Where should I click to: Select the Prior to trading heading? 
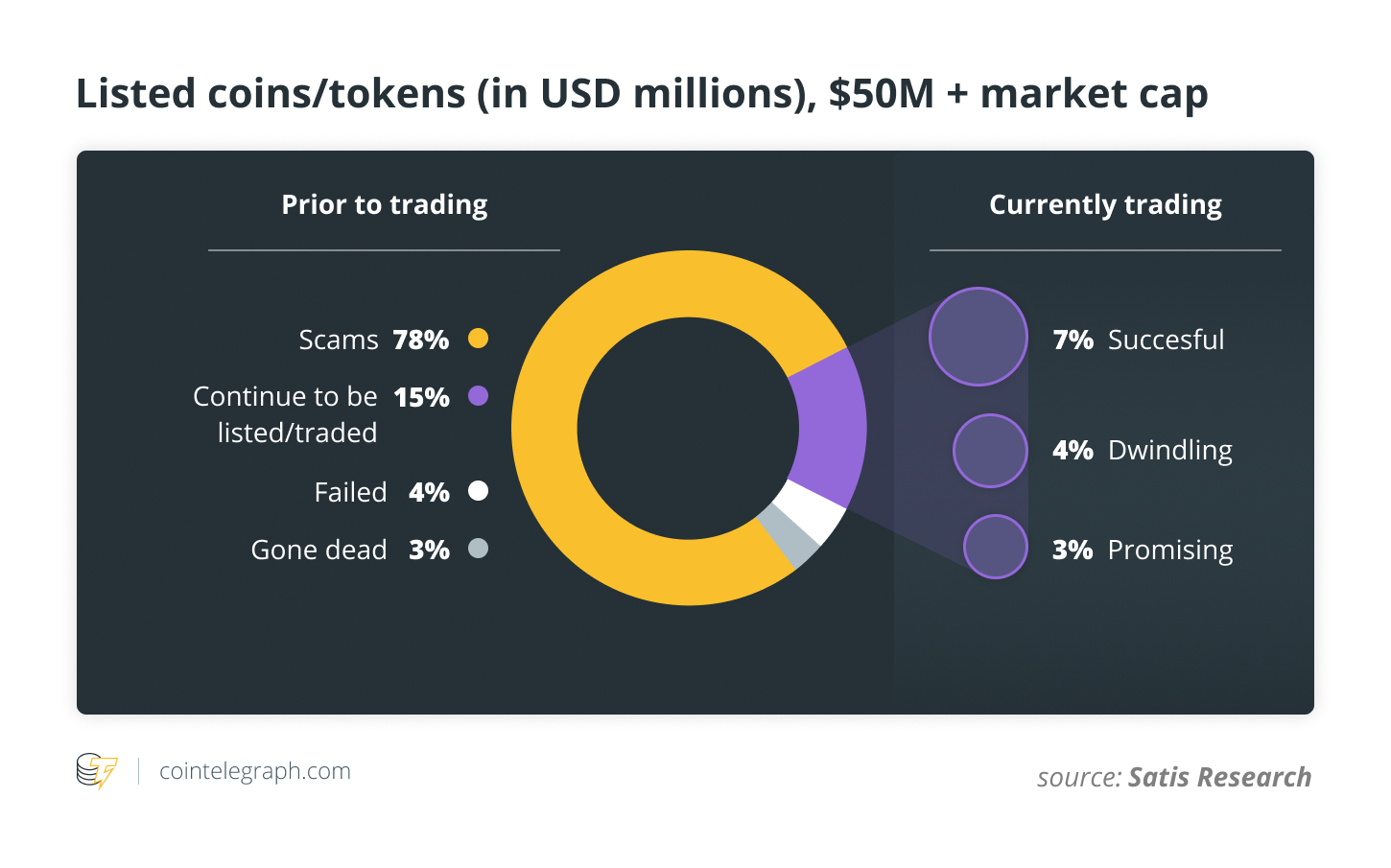pyautogui.click(x=385, y=204)
